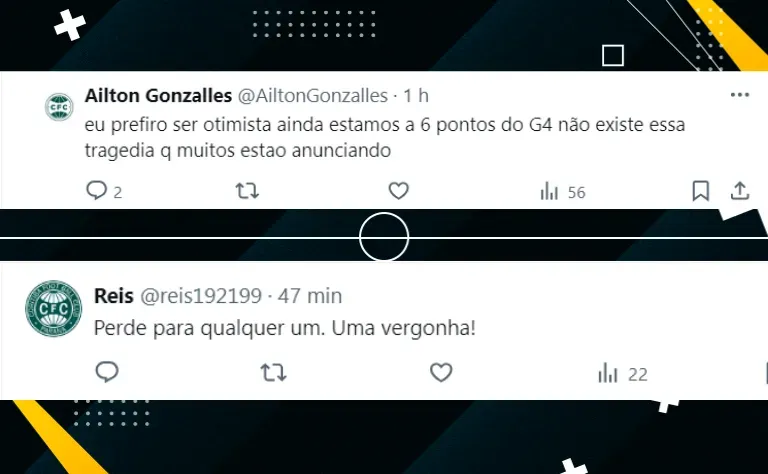Open more options menu on Ailton's tweet
The height and width of the screenshot is (474, 768).
pos(740,95)
